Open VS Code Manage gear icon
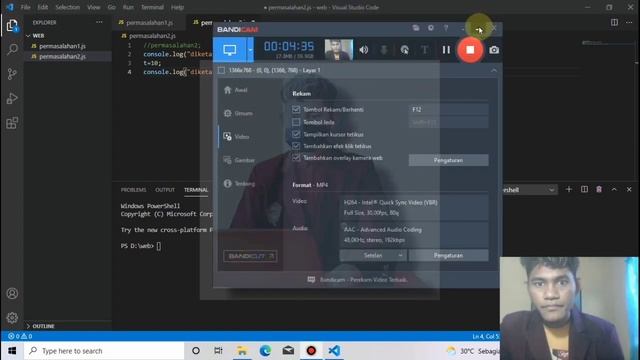Viewport: 640px width, 360px height. [x=12, y=318]
